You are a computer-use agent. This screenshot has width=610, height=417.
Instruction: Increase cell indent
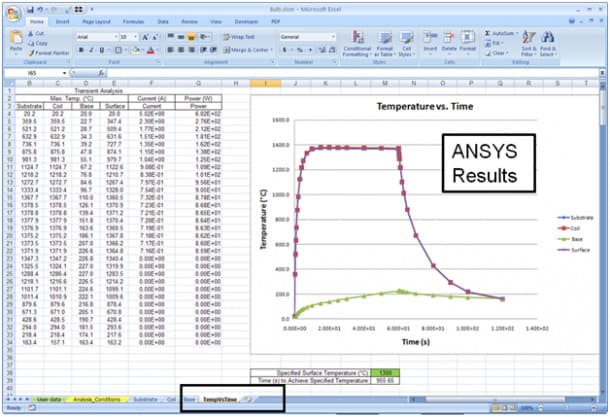(213, 50)
